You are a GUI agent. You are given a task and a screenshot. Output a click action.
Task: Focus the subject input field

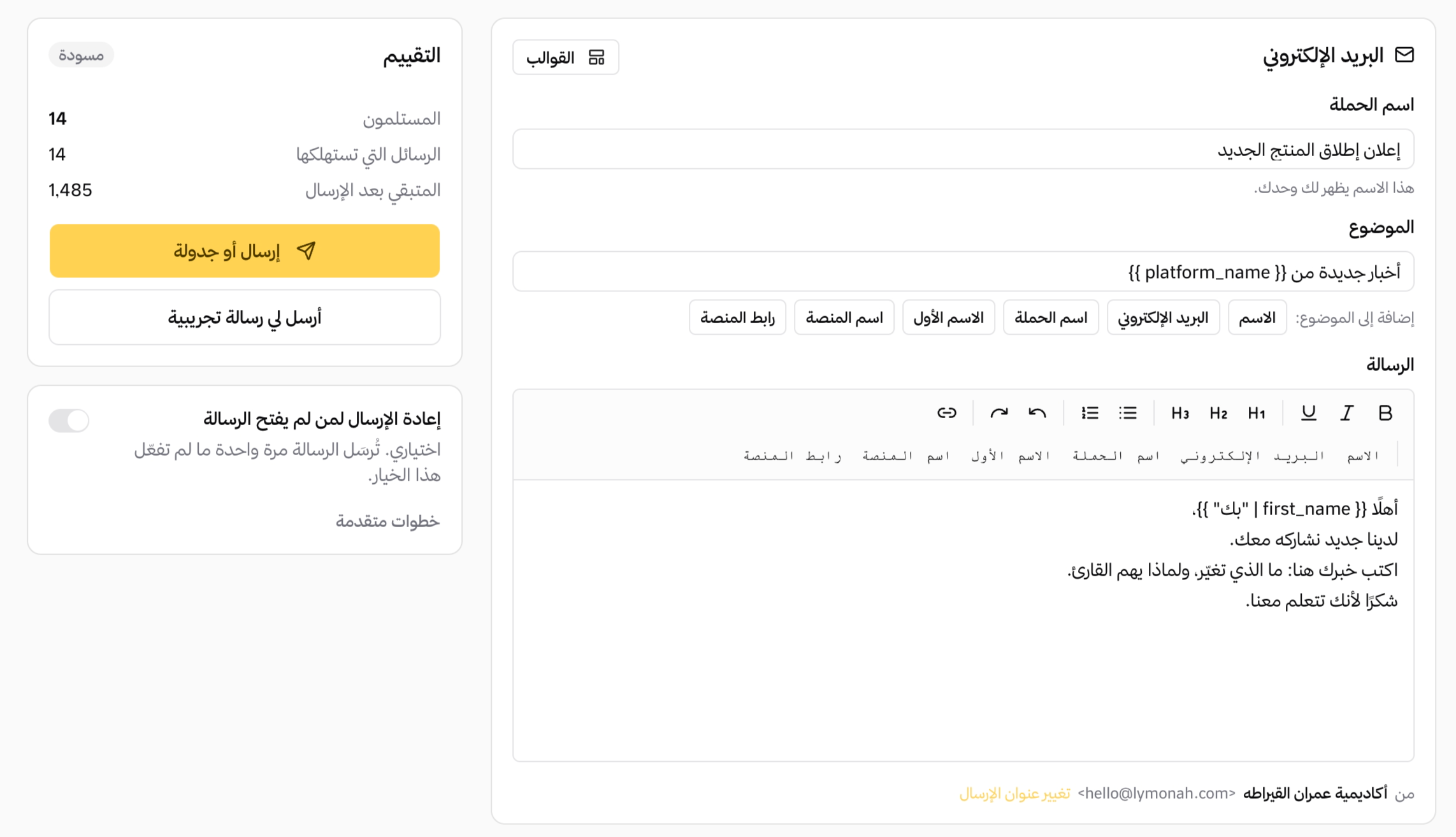pyautogui.click(x=963, y=272)
